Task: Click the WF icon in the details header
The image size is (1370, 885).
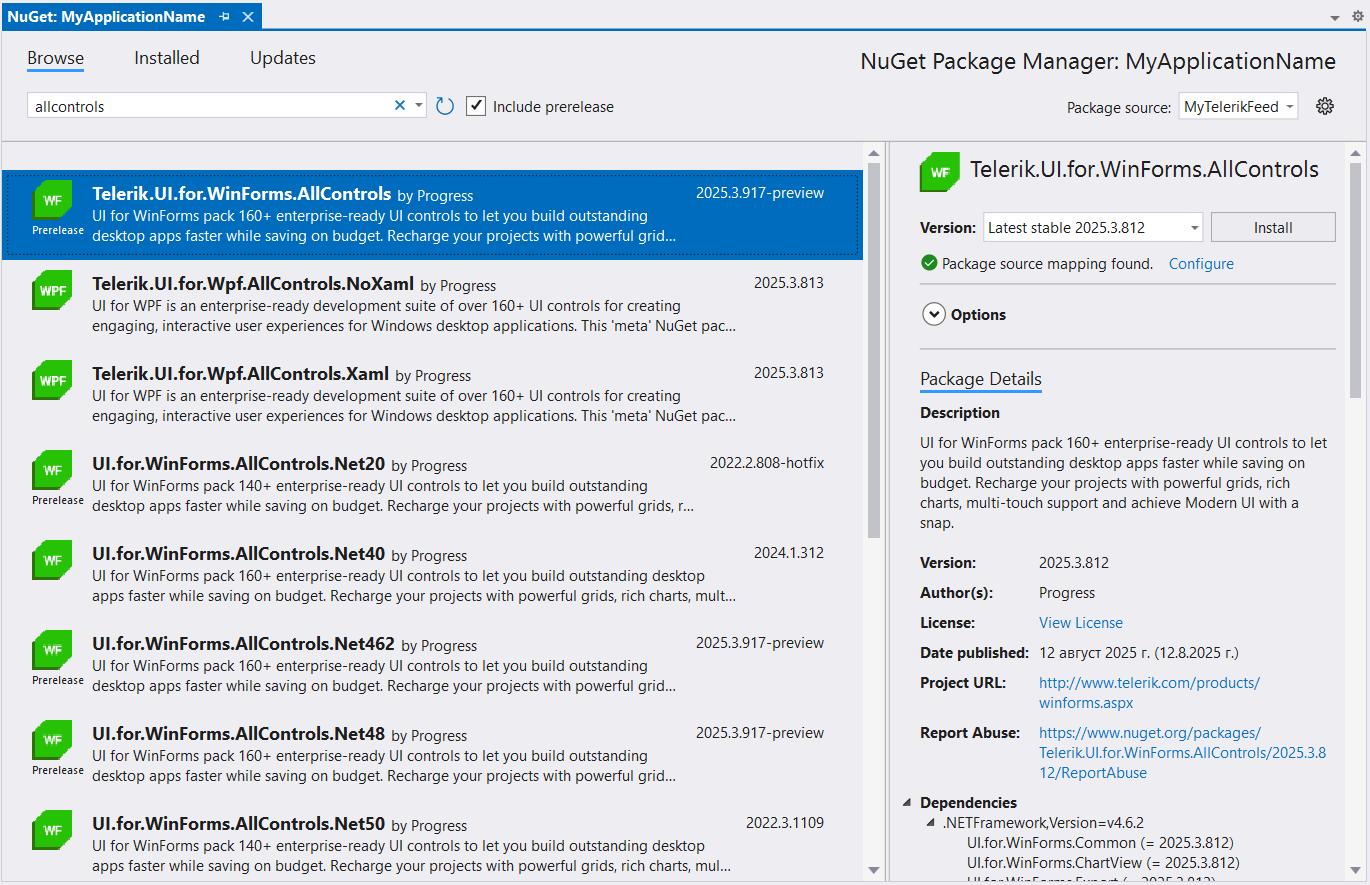Action: point(940,171)
